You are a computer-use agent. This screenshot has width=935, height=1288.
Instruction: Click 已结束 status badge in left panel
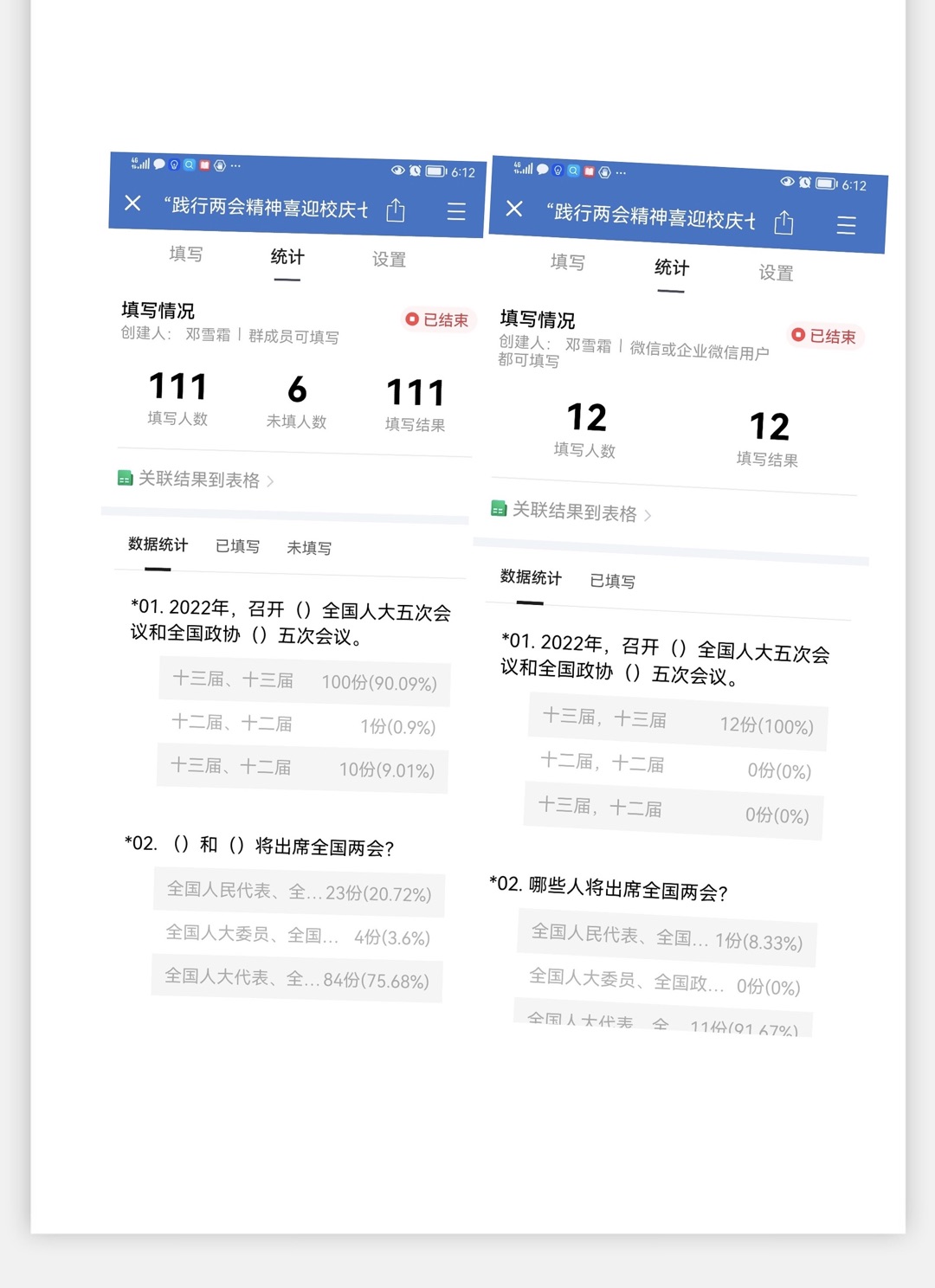point(438,320)
